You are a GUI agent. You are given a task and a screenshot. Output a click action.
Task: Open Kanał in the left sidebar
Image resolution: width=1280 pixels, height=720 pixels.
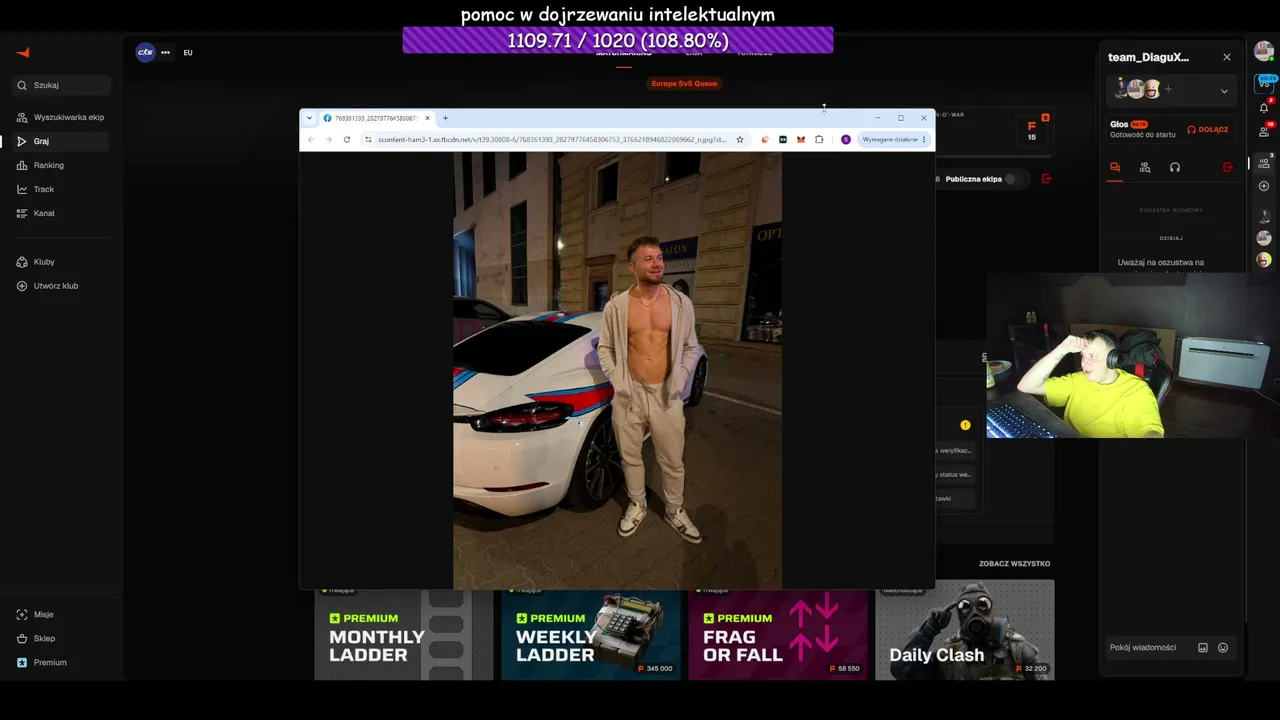(x=62, y=213)
